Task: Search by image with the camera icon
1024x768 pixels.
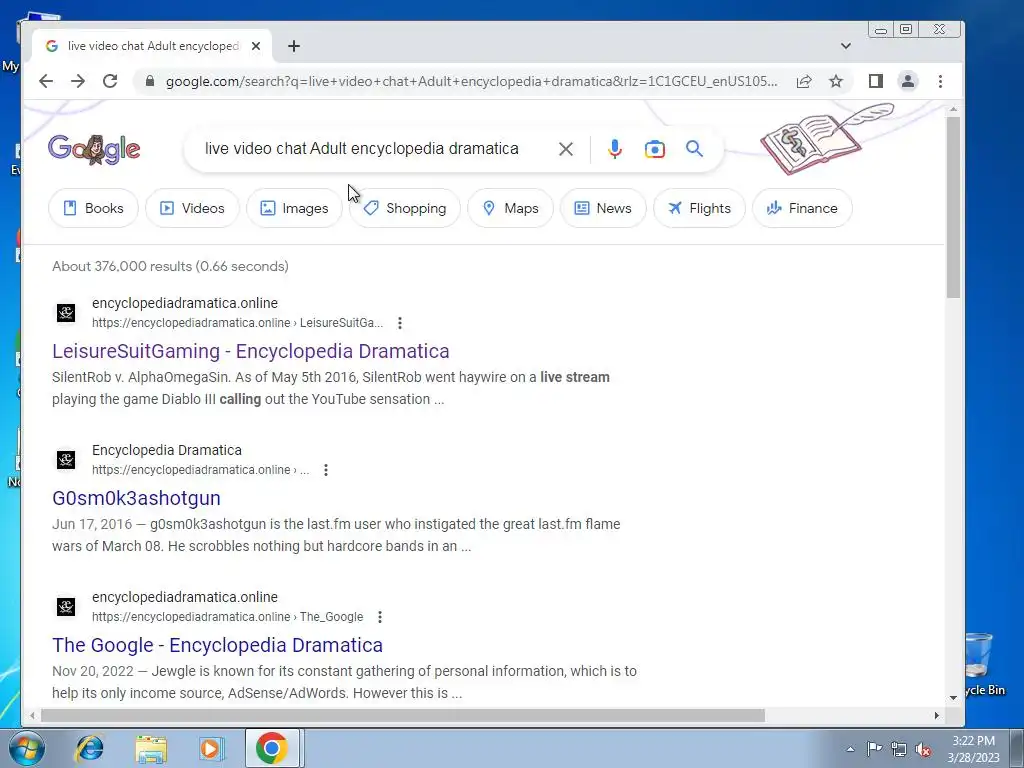Action: point(654,149)
